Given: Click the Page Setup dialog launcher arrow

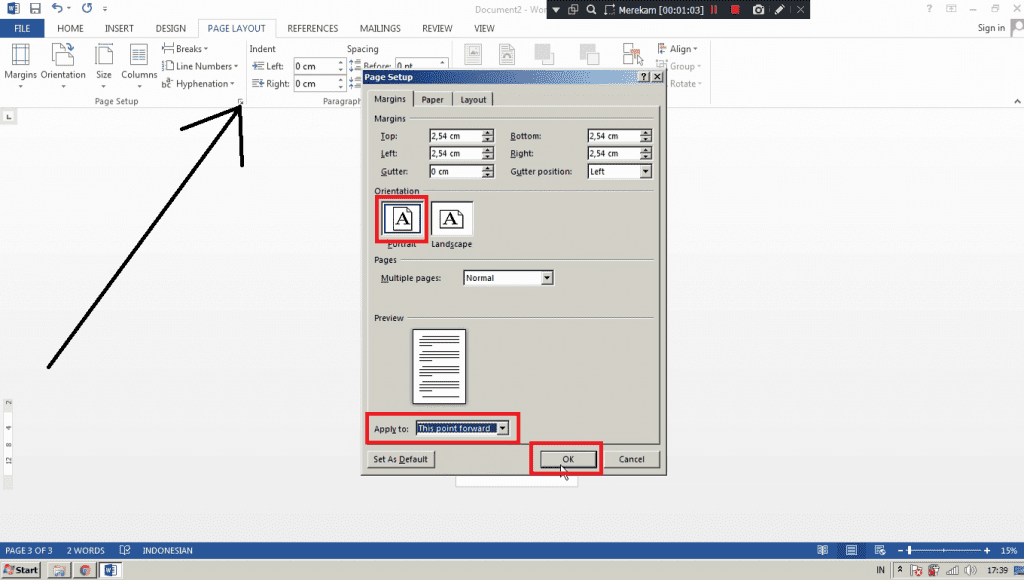Looking at the screenshot, I should [x=241, y=102].
